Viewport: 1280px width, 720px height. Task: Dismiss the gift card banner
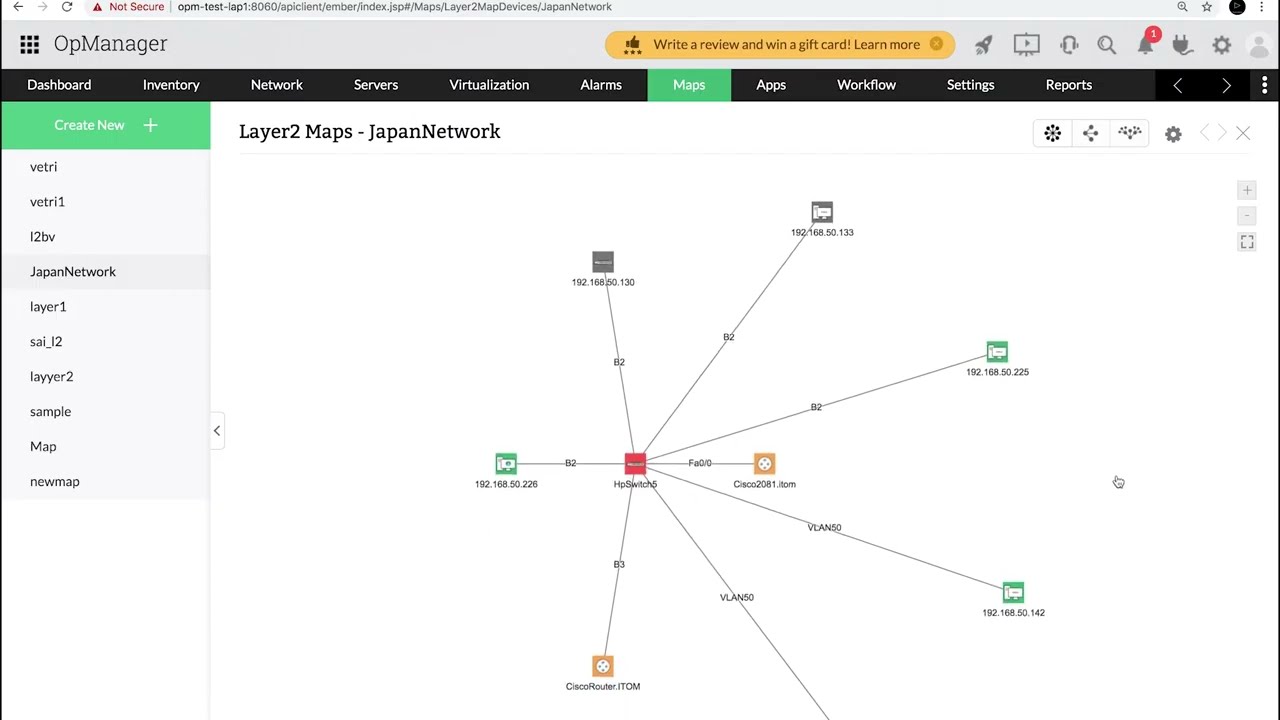point(936,44)
